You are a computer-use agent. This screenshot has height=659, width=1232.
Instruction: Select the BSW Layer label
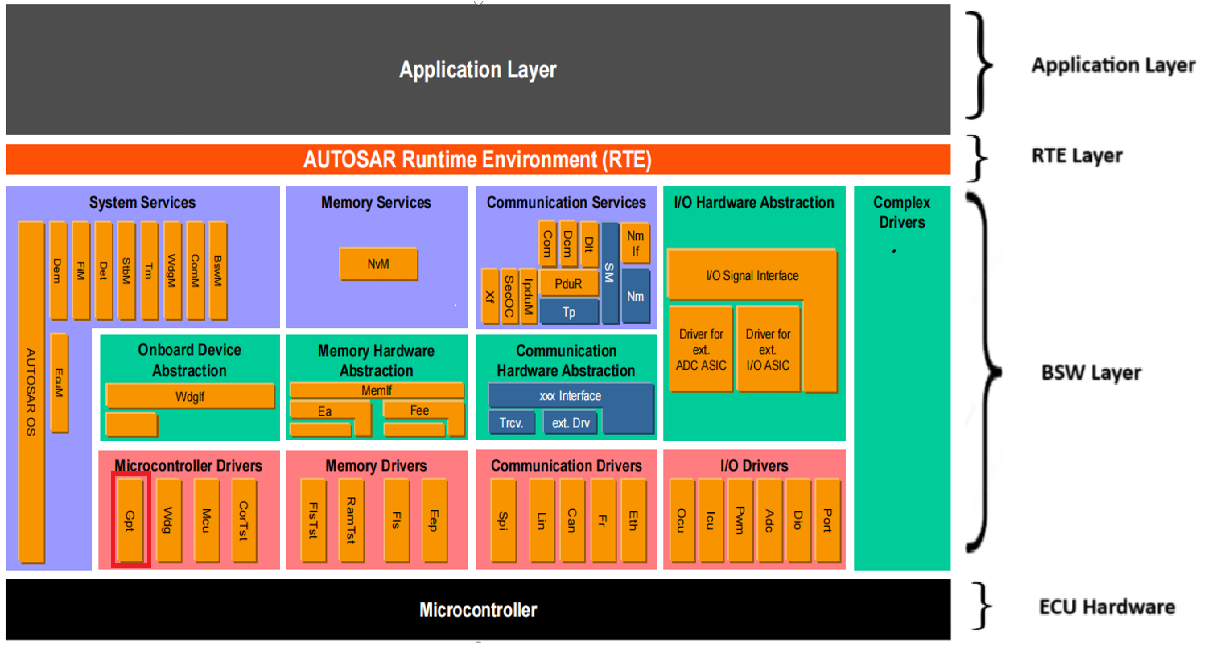tap(1090, 373)
